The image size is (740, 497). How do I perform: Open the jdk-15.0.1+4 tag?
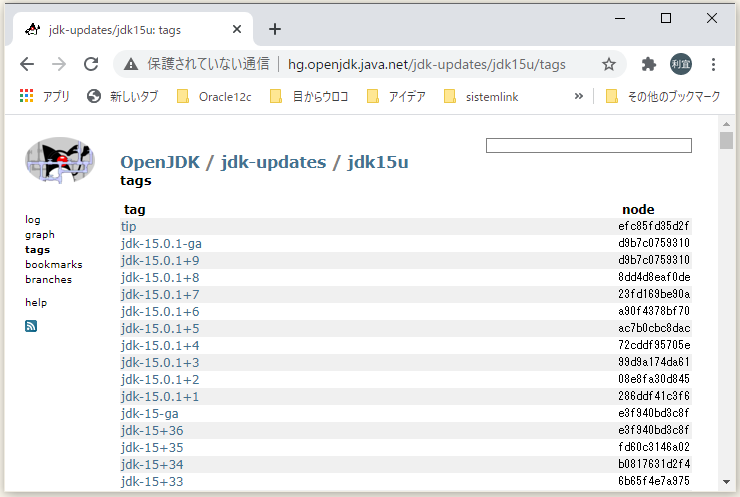click(160, 345)
